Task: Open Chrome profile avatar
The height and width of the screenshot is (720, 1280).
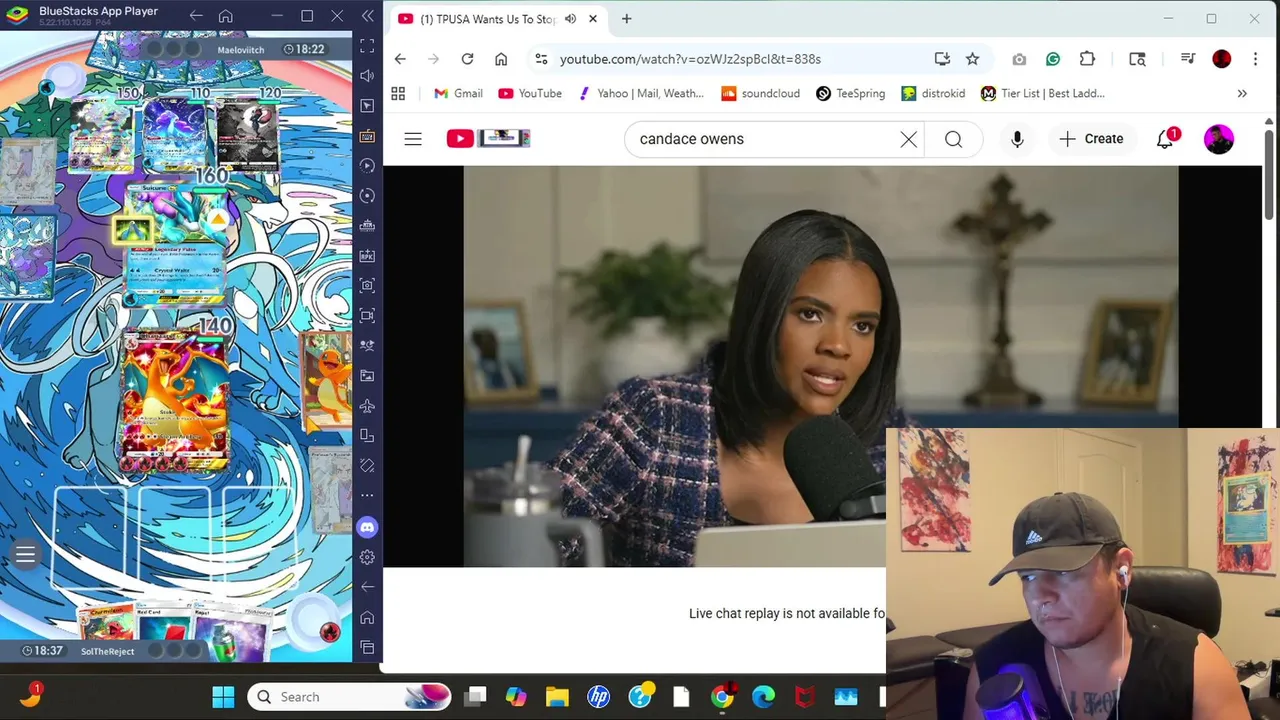Action: click(1221, 59)
